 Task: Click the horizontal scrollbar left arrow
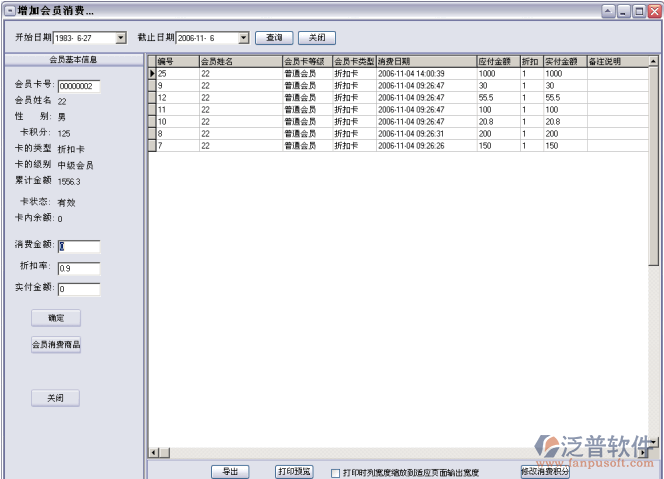pos(153,454)
